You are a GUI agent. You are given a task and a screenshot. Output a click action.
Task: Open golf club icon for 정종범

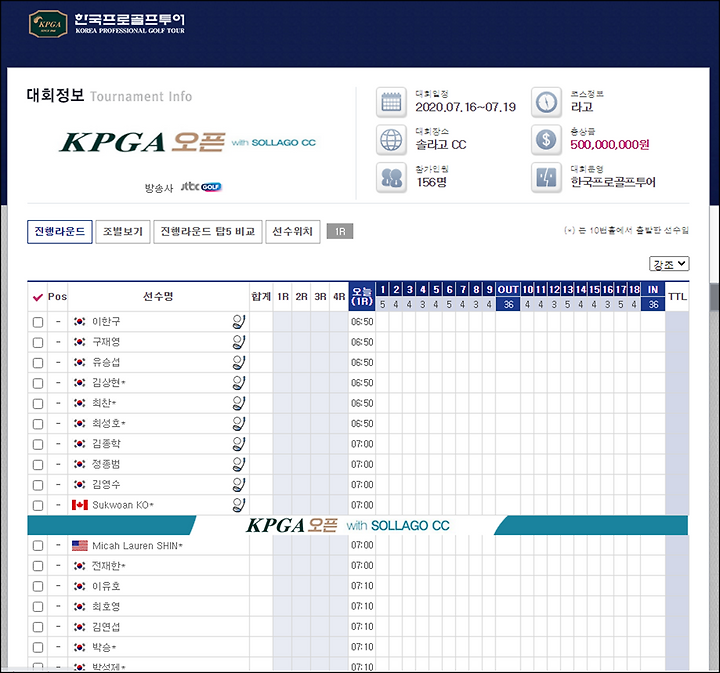[x=239, y=465]
